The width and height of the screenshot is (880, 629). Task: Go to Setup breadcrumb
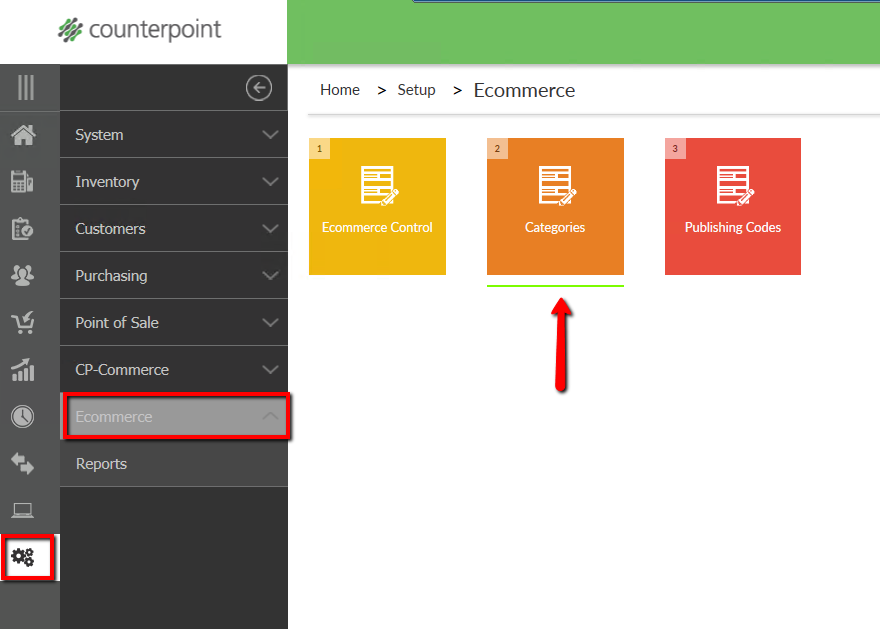click(x=416, y=90)
